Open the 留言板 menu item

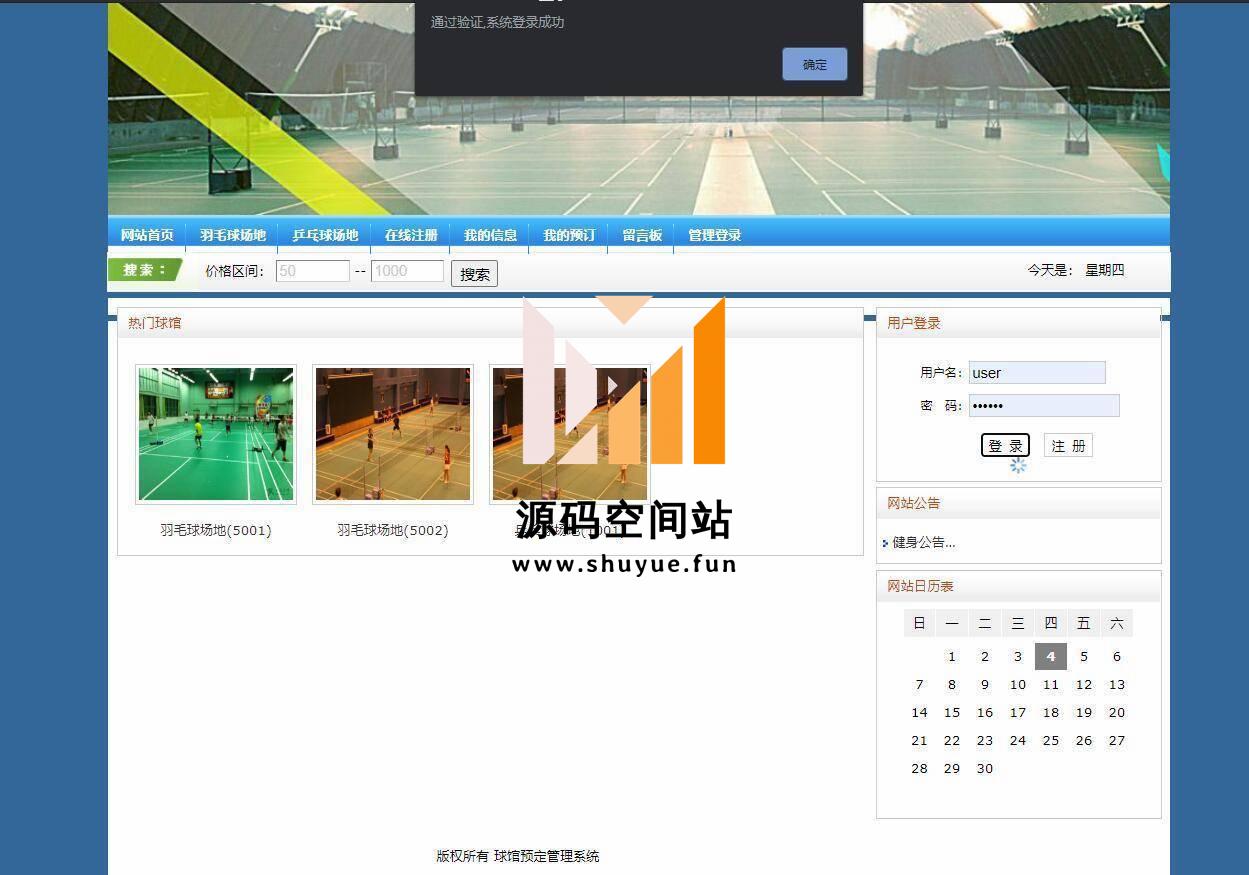coord(642,235)
